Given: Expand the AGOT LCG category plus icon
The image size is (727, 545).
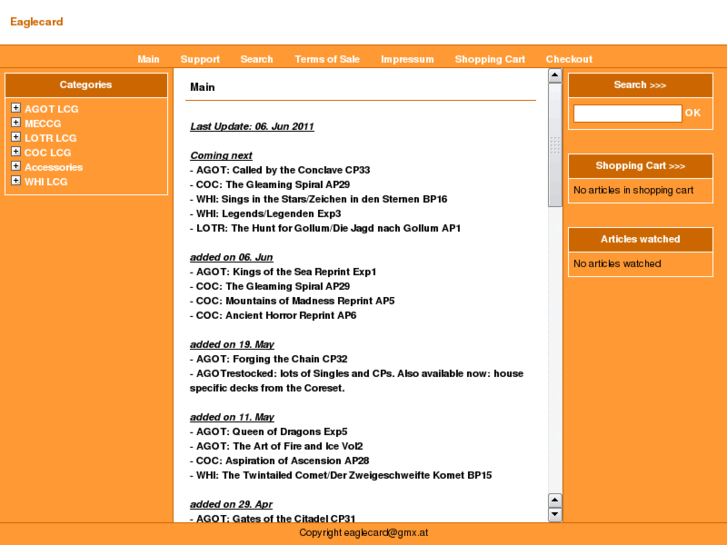Looking at the screenshot, I should tap(16, 108).
